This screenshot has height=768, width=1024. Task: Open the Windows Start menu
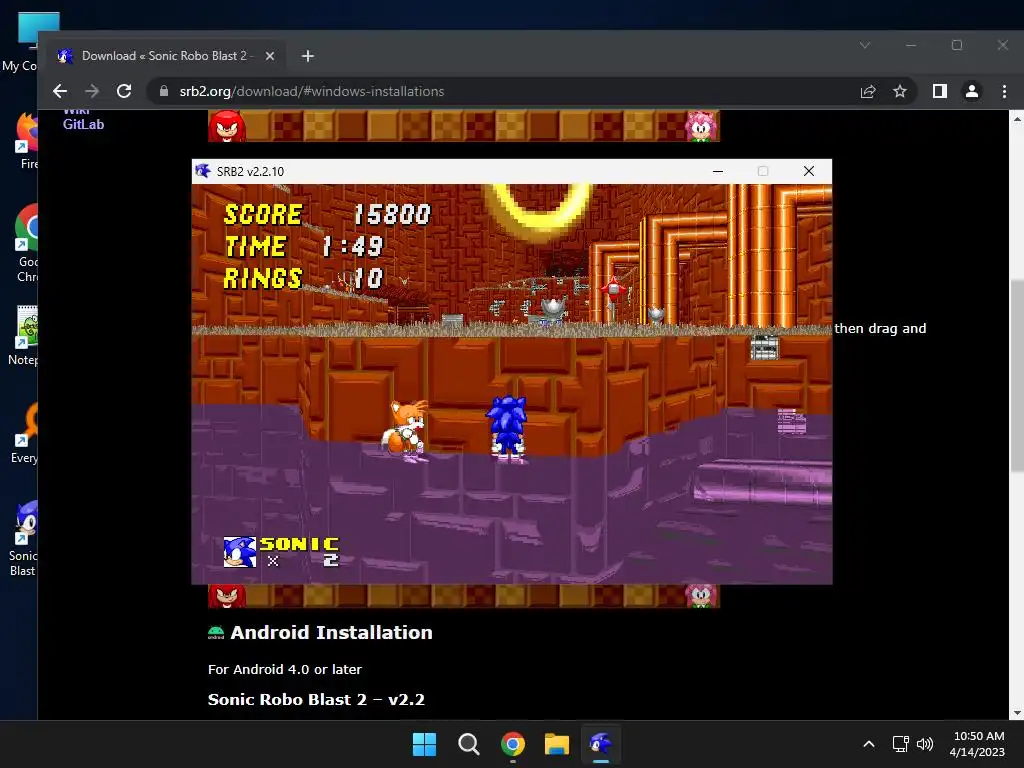tap(424, 744)
